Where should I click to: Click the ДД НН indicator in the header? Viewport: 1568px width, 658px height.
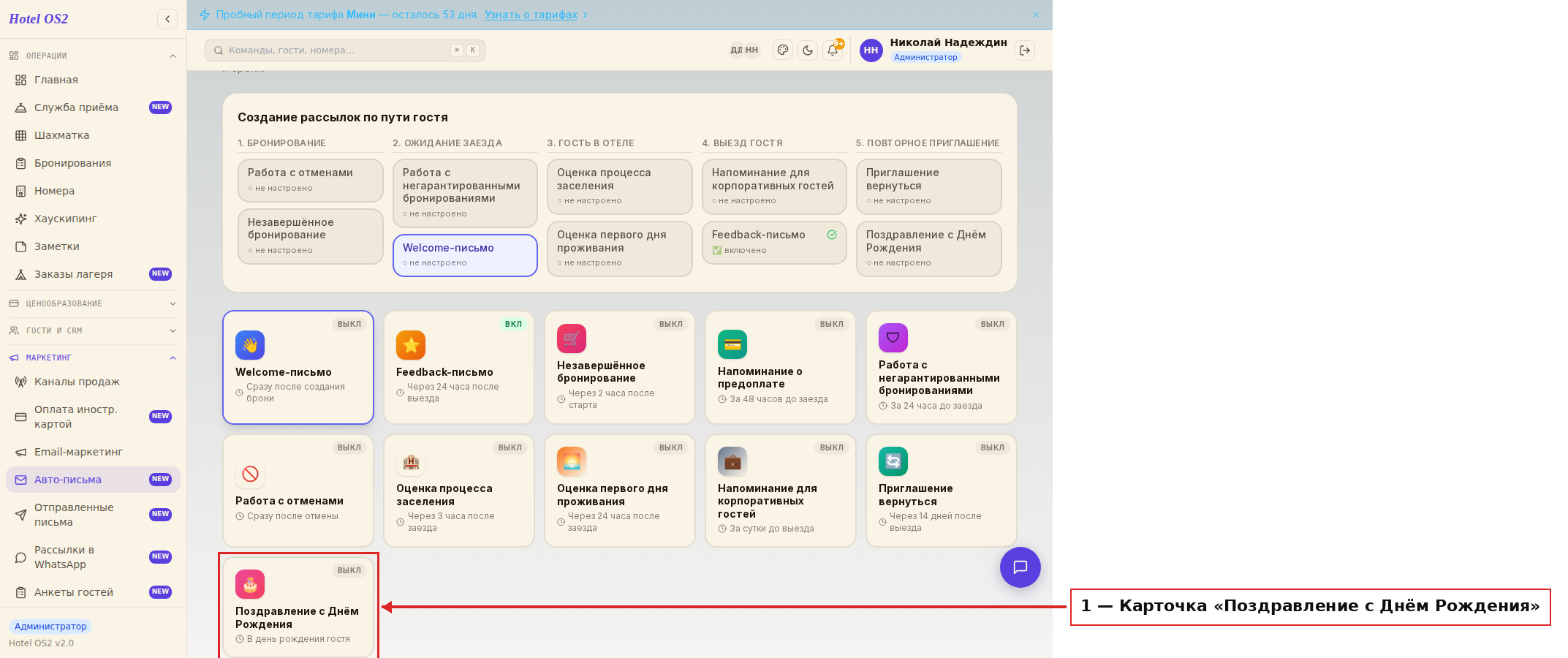pyautogui.click(x=745, y=50)
